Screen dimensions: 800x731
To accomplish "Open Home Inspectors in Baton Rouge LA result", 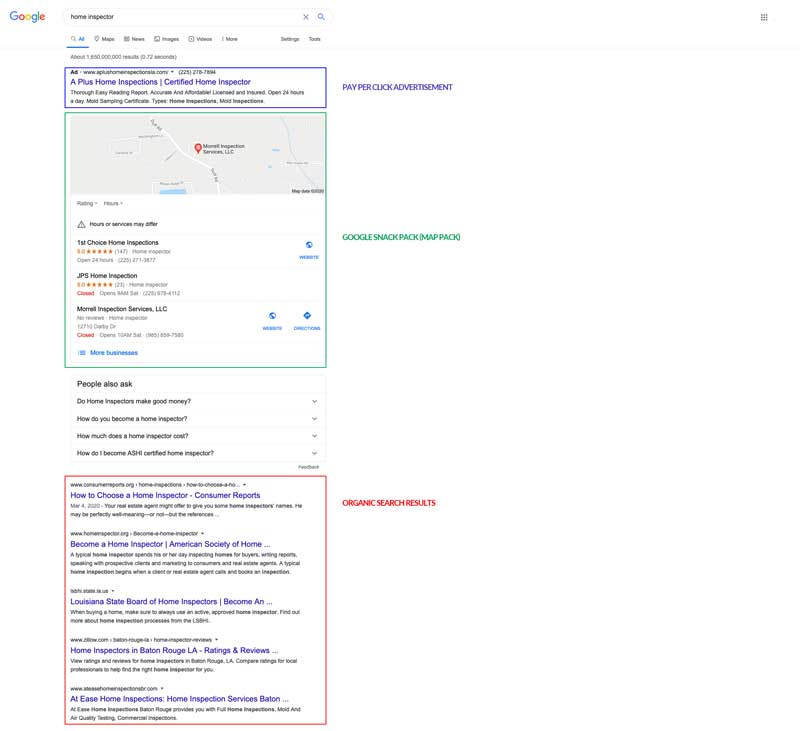I will 174,650.
